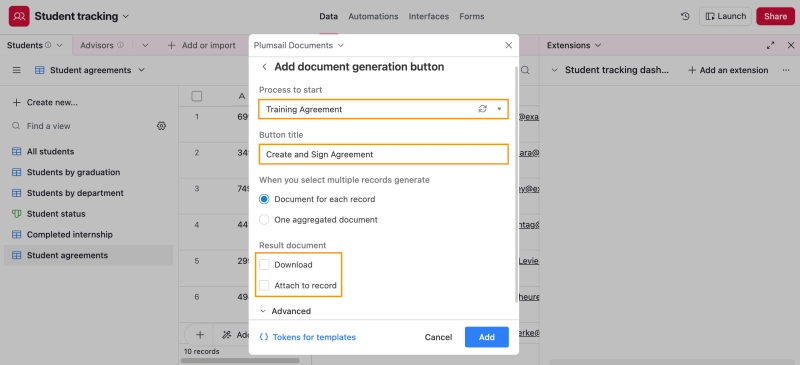Click the Find a view search field
Image resolution: width=800 pixels, height=365 pixels.
(x=82, y=126)
